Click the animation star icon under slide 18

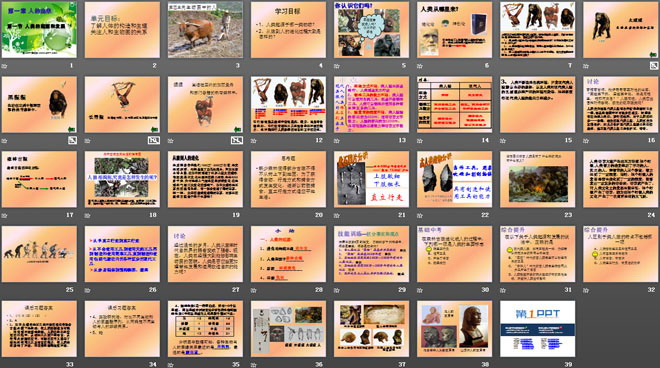88,216
